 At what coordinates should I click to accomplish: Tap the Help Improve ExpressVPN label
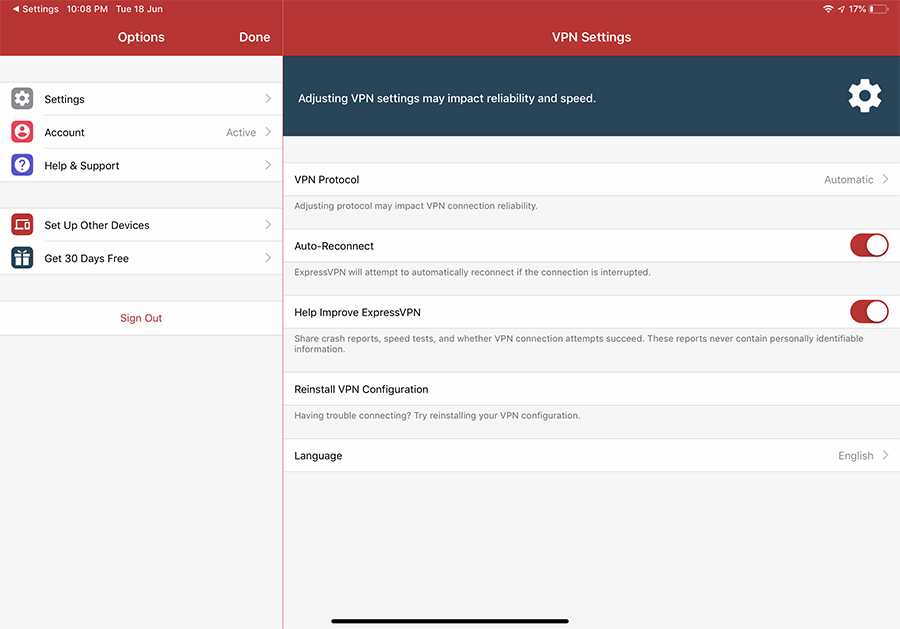[358, 313]
